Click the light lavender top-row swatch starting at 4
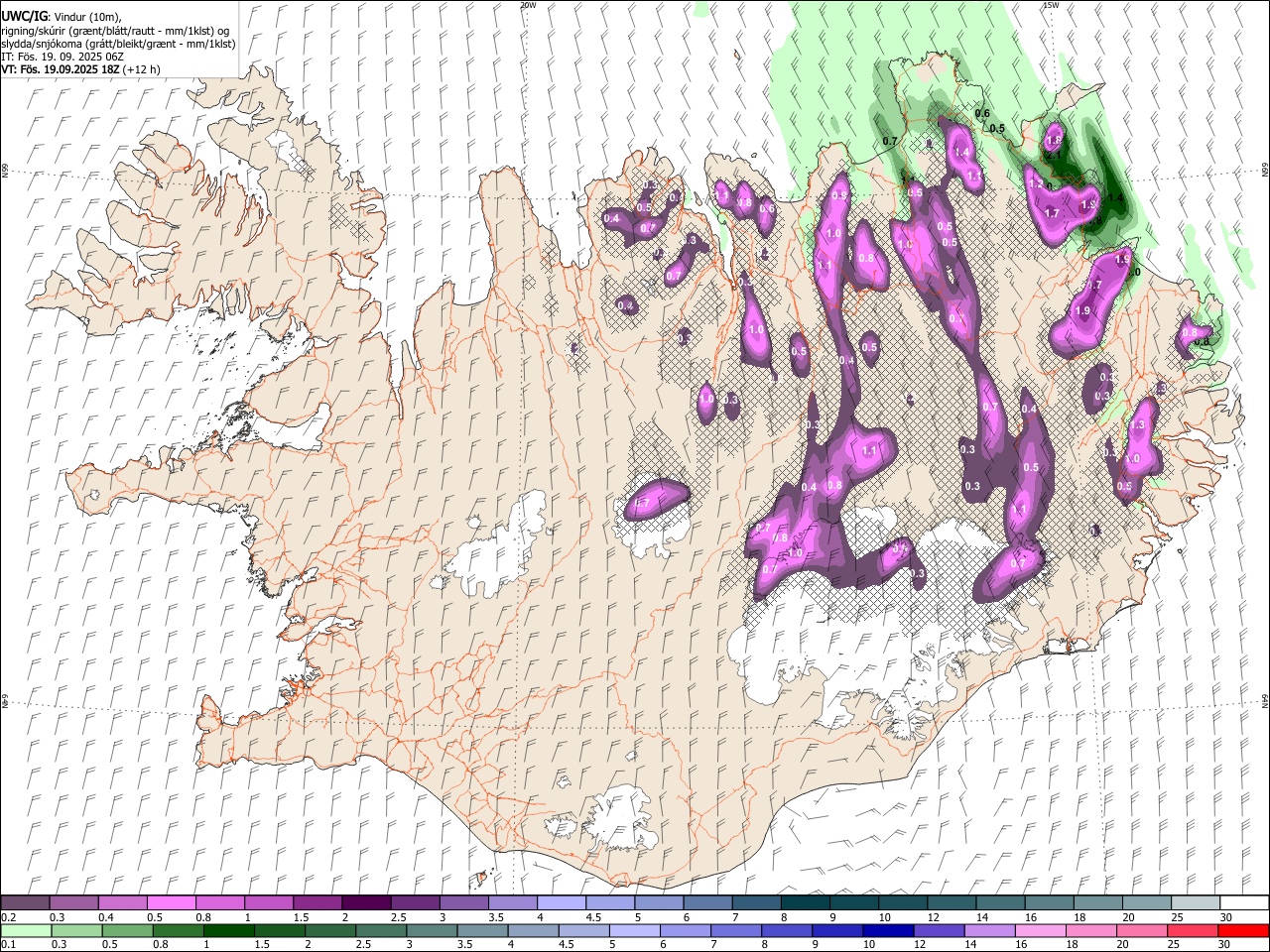Image resolution: width=1270 pixels, height=952 pixels. 561,902
